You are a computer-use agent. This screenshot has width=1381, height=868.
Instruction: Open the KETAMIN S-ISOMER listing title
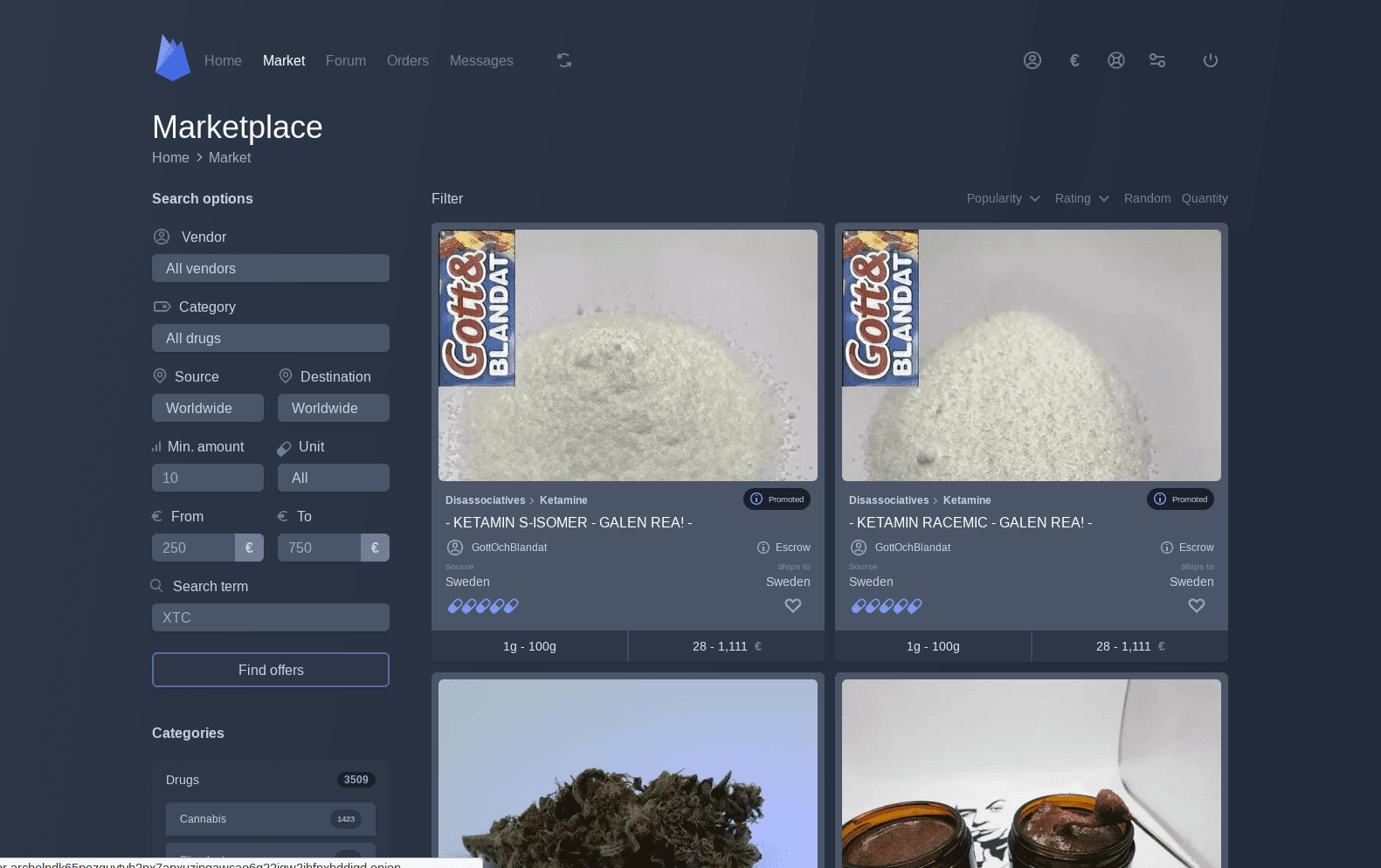569,522
